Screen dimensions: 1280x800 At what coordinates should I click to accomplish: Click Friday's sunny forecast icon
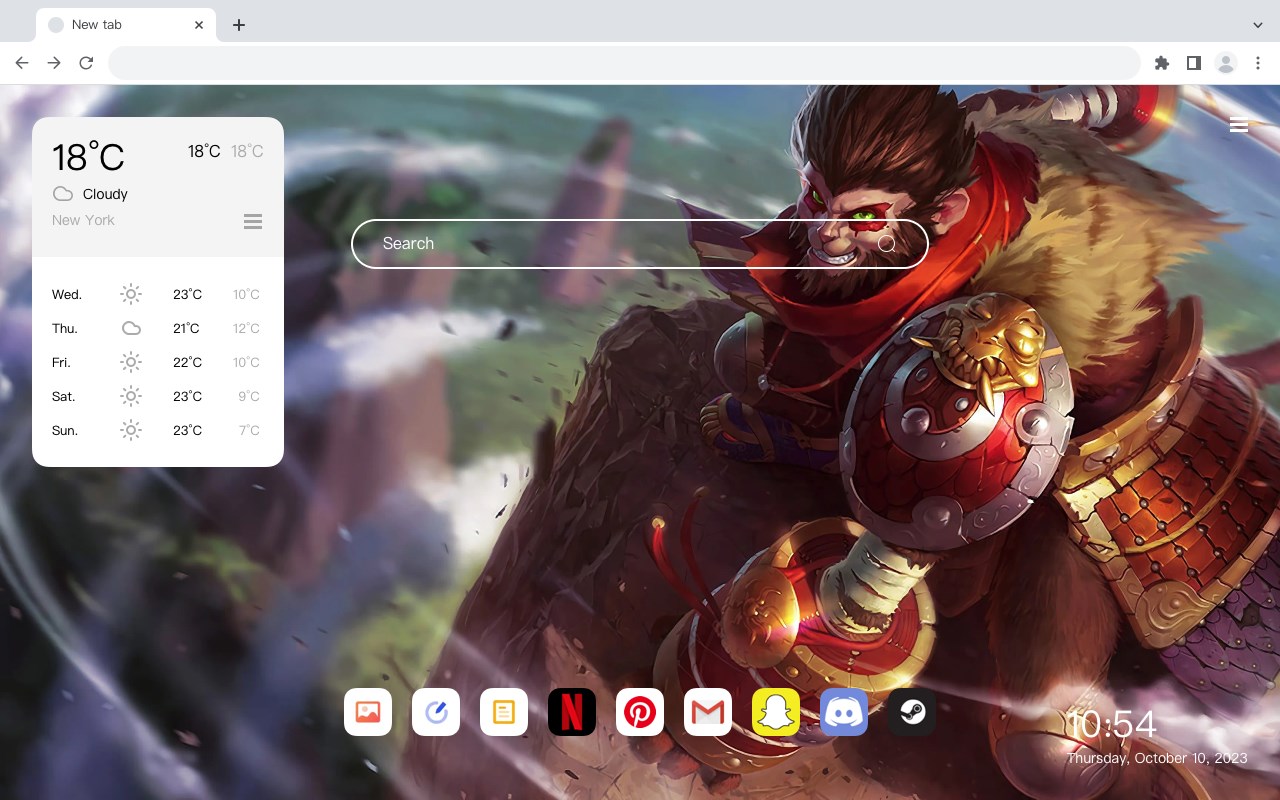point(131,362)
